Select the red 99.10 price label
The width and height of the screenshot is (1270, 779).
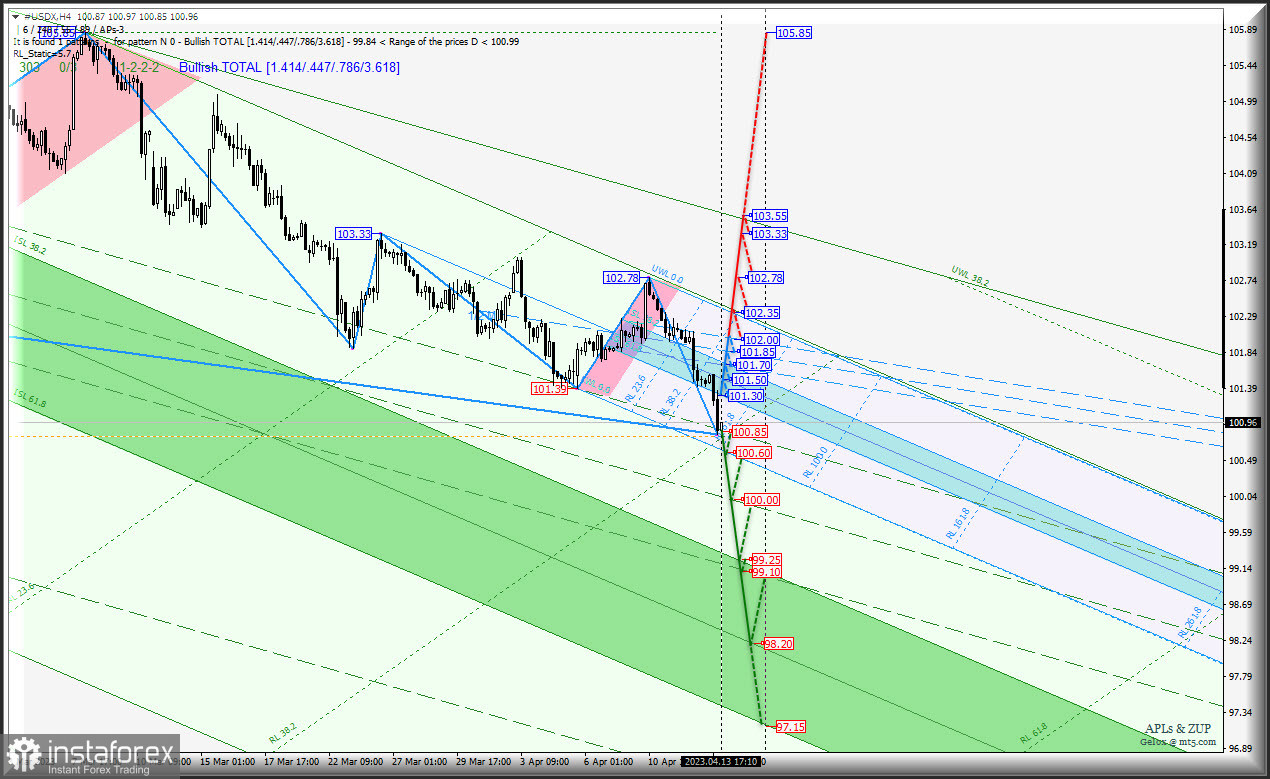(766, 572)
